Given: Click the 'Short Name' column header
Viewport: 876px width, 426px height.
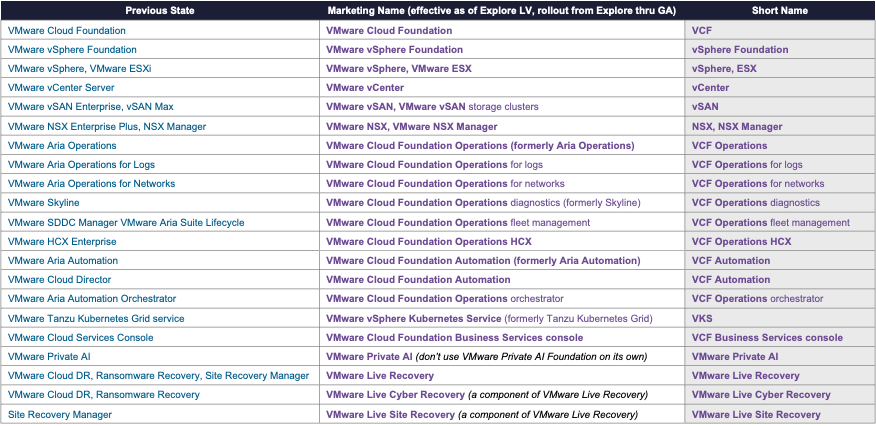Looking at the screenshot, I should pyautogui.click(x=779, y=11).
